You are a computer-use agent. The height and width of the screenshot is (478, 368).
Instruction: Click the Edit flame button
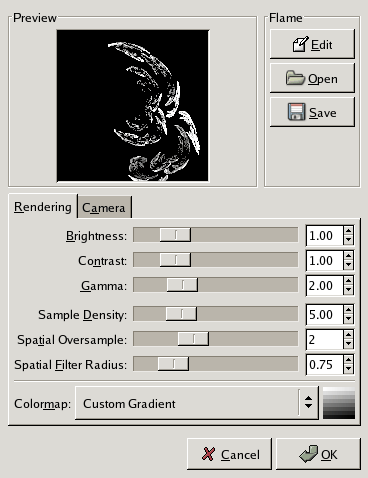click(x=312, y=44)
